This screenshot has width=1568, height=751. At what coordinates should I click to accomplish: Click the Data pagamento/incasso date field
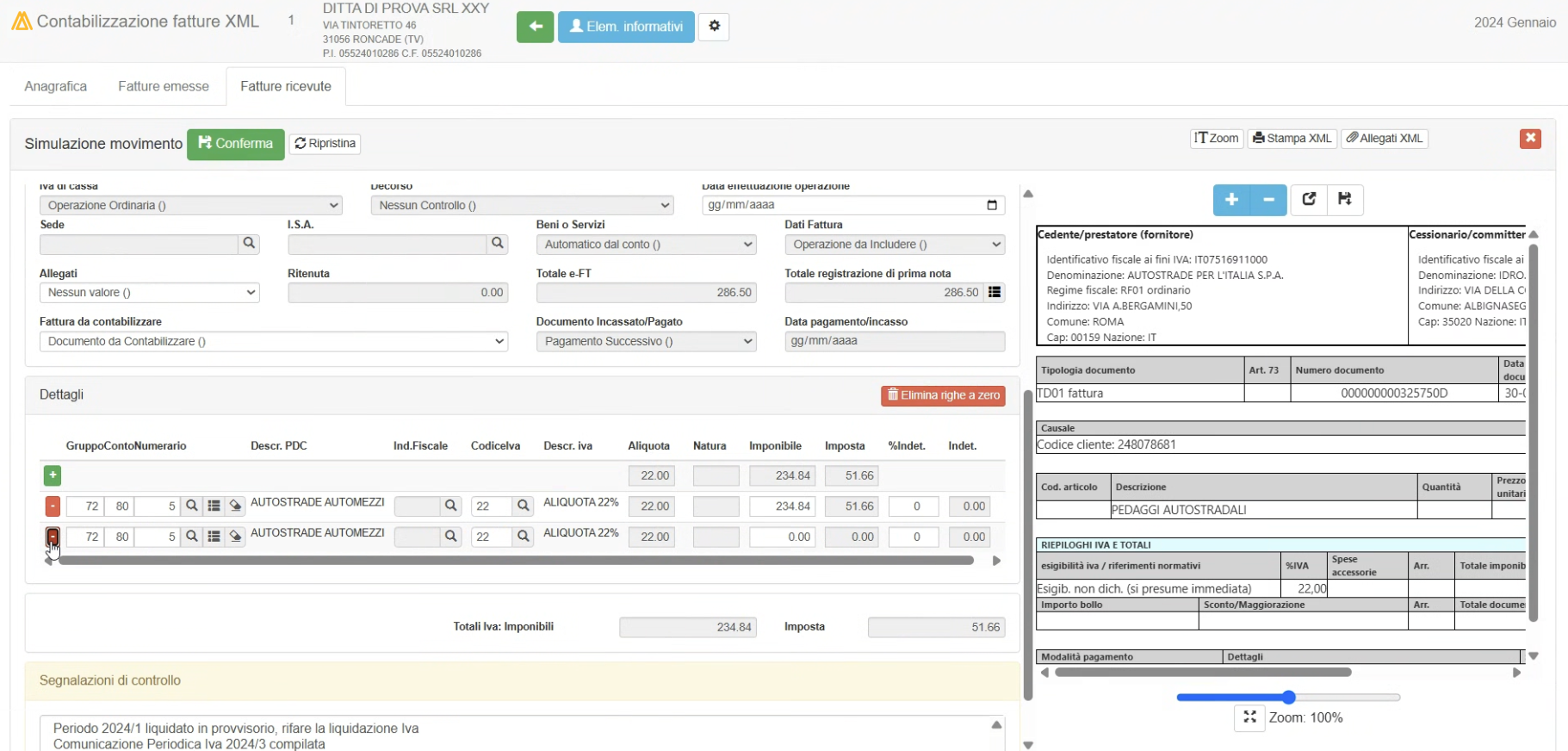[x=894, y=341]
